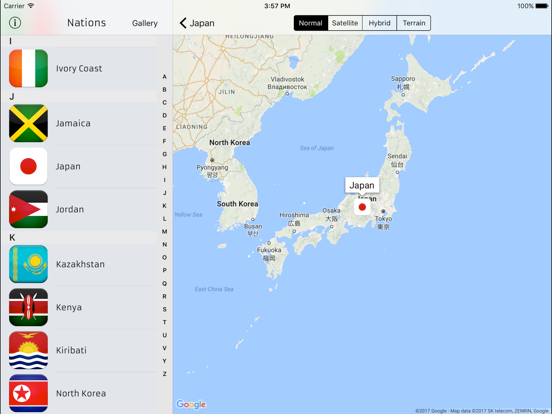Jump to index letter I
The height and width of the screenshot is (414, 552).
click(x=164, y=180)
